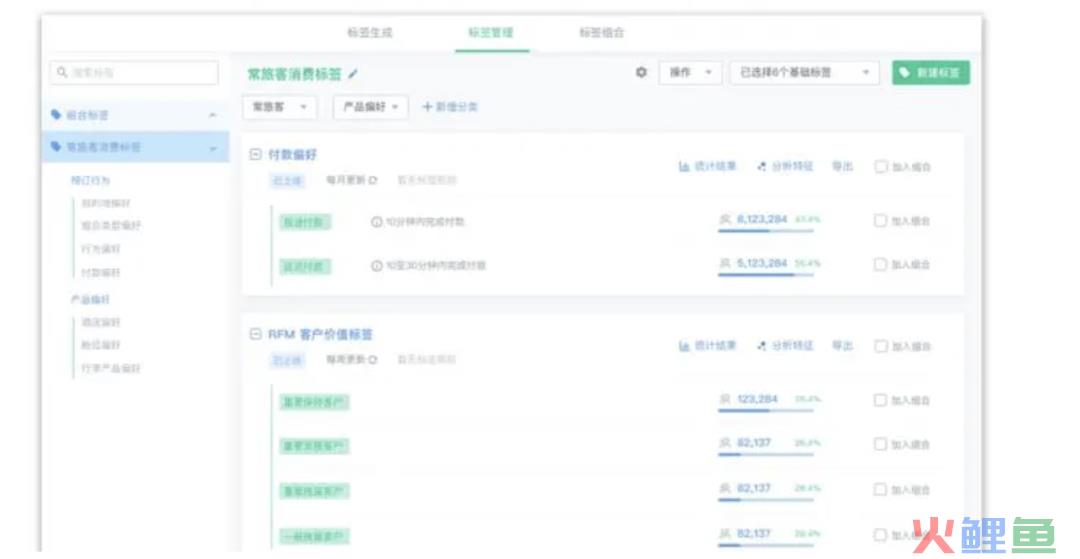Tick 加入组合 checkbox on third RFM tag row

880,489
